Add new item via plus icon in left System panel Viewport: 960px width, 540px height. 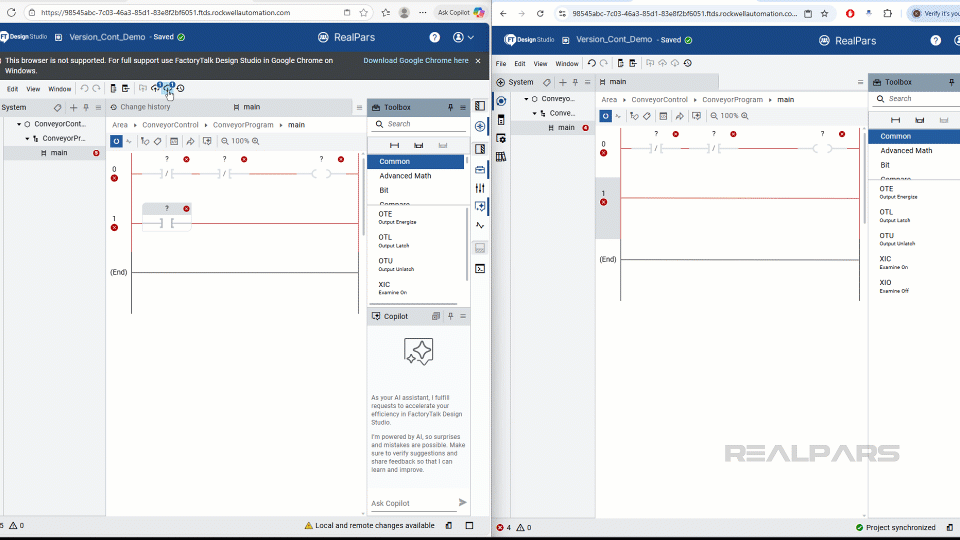pyautogui.click(x=73, y=108)
